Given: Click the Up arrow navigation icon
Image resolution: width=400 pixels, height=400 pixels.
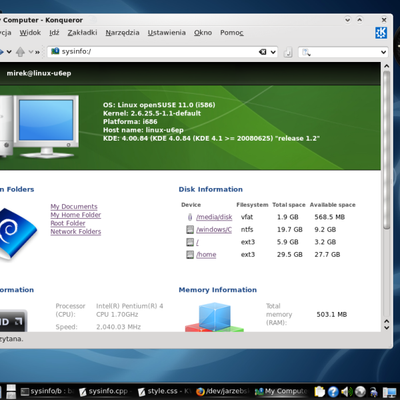Looking at the screenshot, I should click(x=20, y=52).
